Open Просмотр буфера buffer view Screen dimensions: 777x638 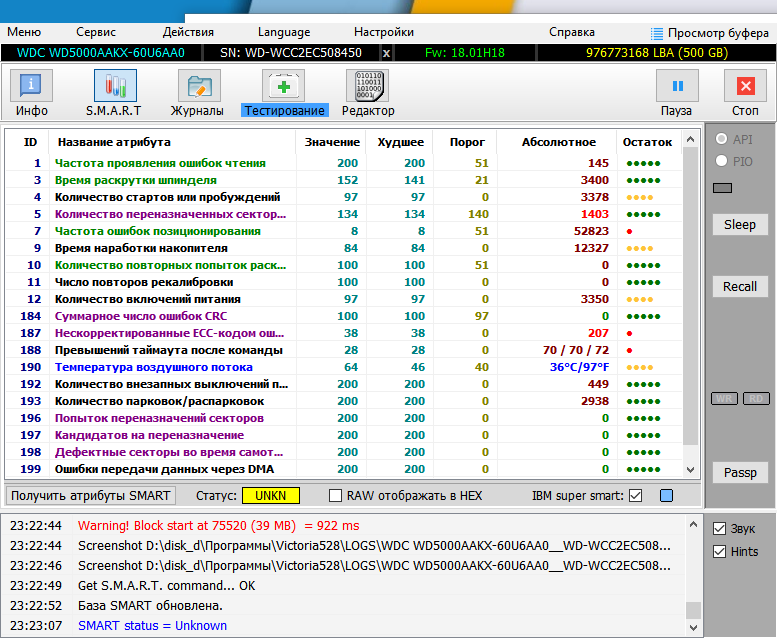coord(710,32)
